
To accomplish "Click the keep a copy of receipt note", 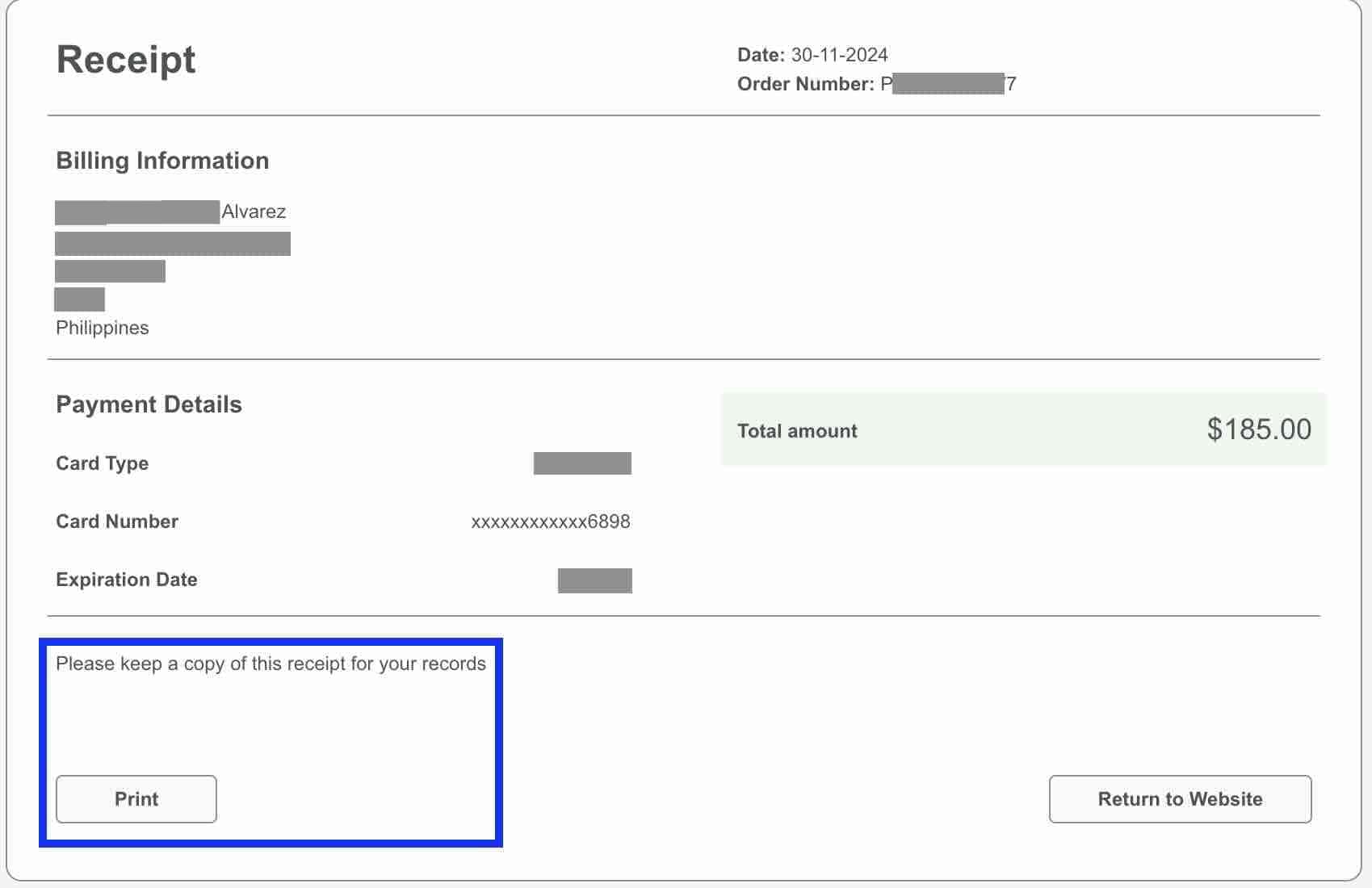I will point(271,664).
